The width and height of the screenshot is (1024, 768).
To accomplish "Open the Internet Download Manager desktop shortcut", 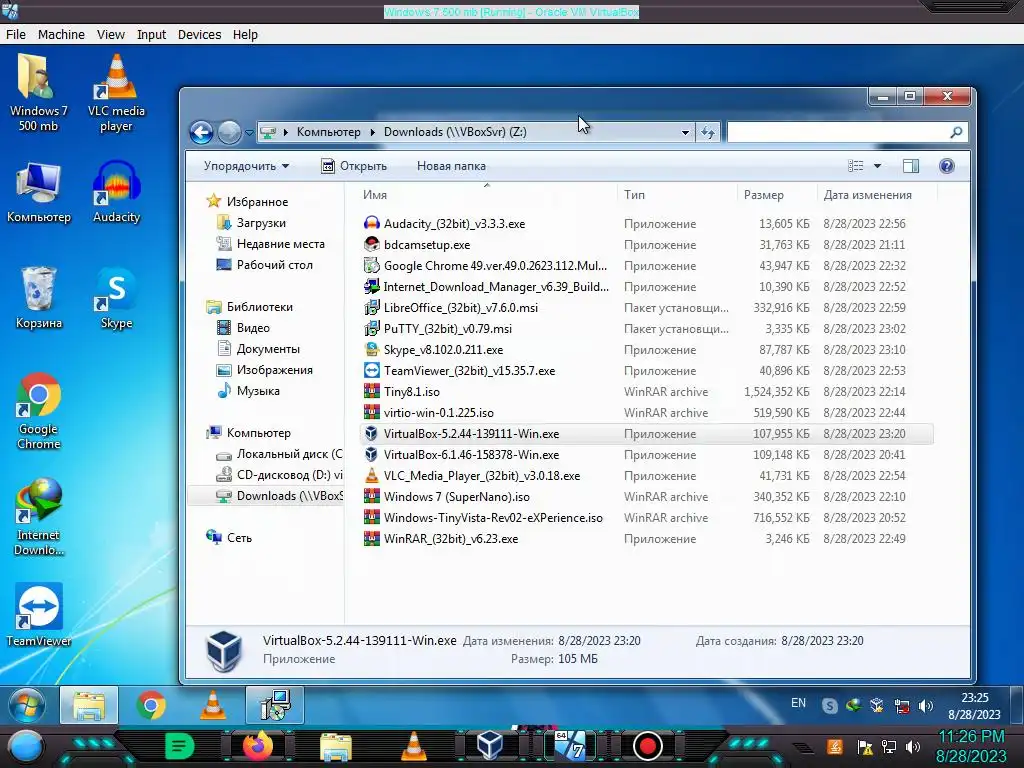I will [x=39, y=517].
